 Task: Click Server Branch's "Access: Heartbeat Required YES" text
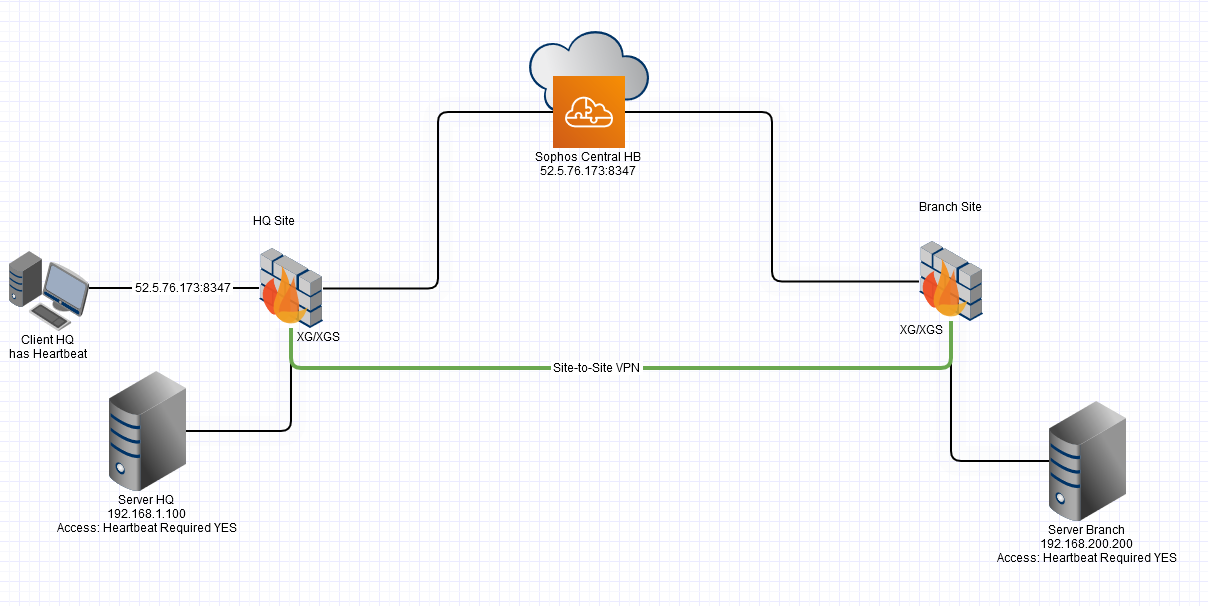[1087, 558]
